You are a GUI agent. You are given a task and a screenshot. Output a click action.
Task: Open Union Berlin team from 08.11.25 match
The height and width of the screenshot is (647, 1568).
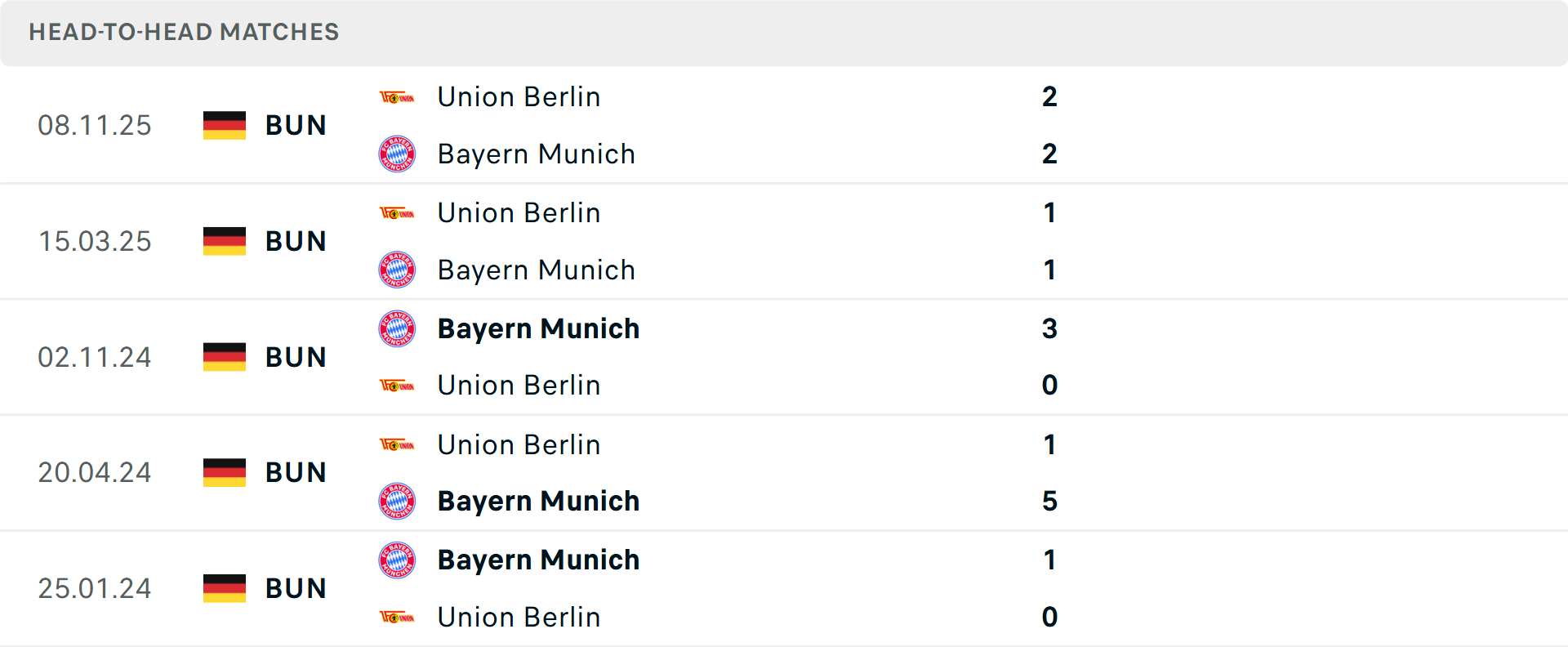[x=519, y=97]
